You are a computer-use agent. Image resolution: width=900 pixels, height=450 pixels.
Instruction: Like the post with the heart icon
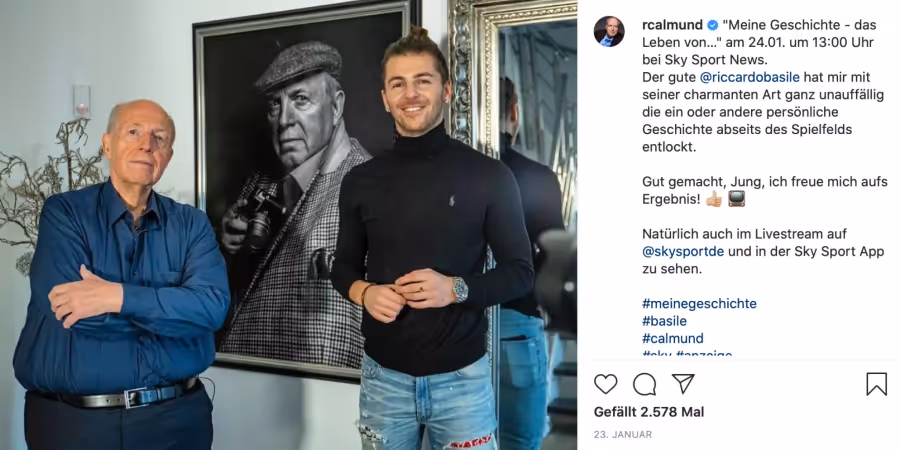coord(605,384)
